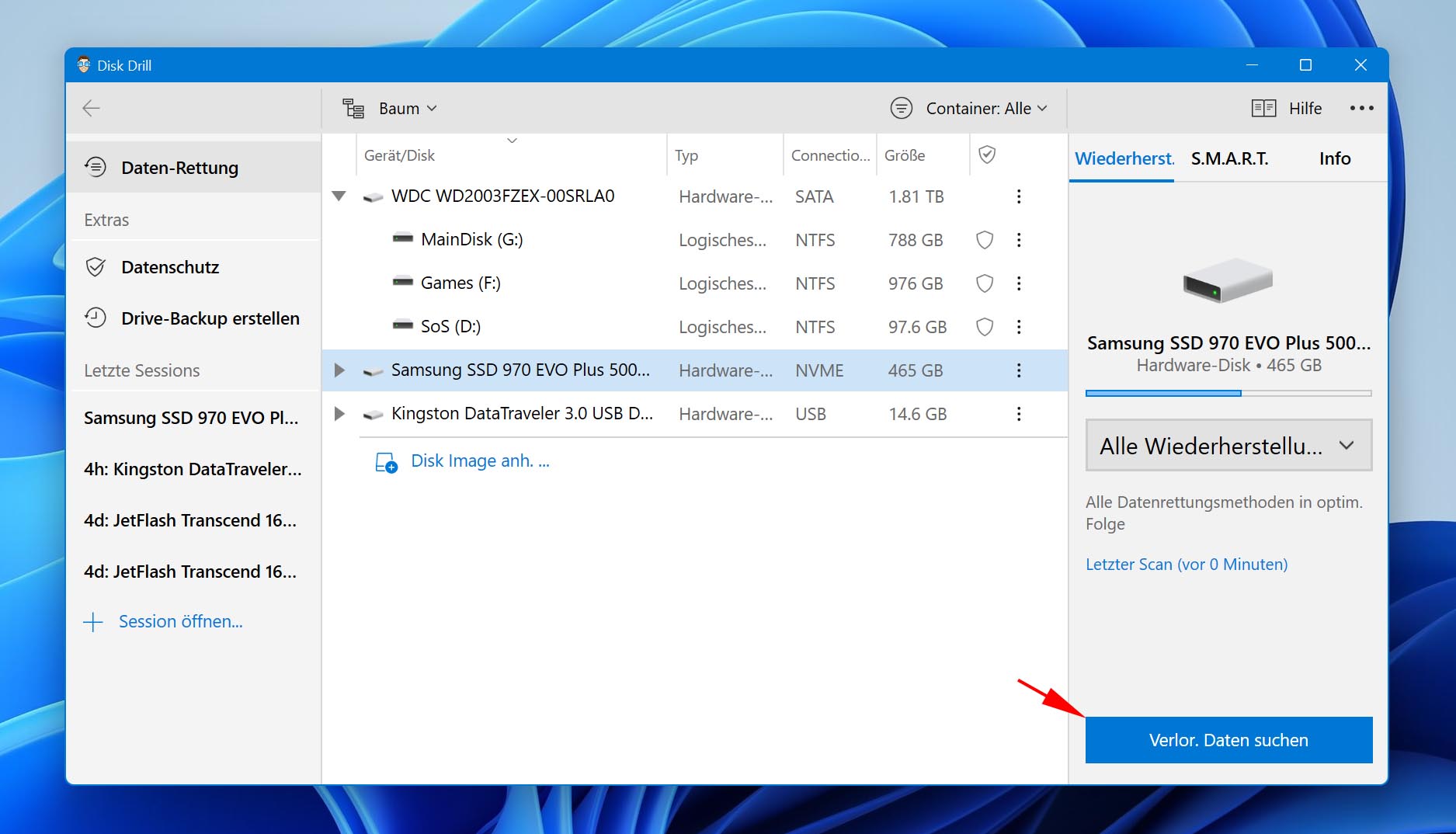This screenshot has width=1456, height=834.
Task: Click the disk usage progress bar
Action: pyautogui.click(x=1228, y=394)
